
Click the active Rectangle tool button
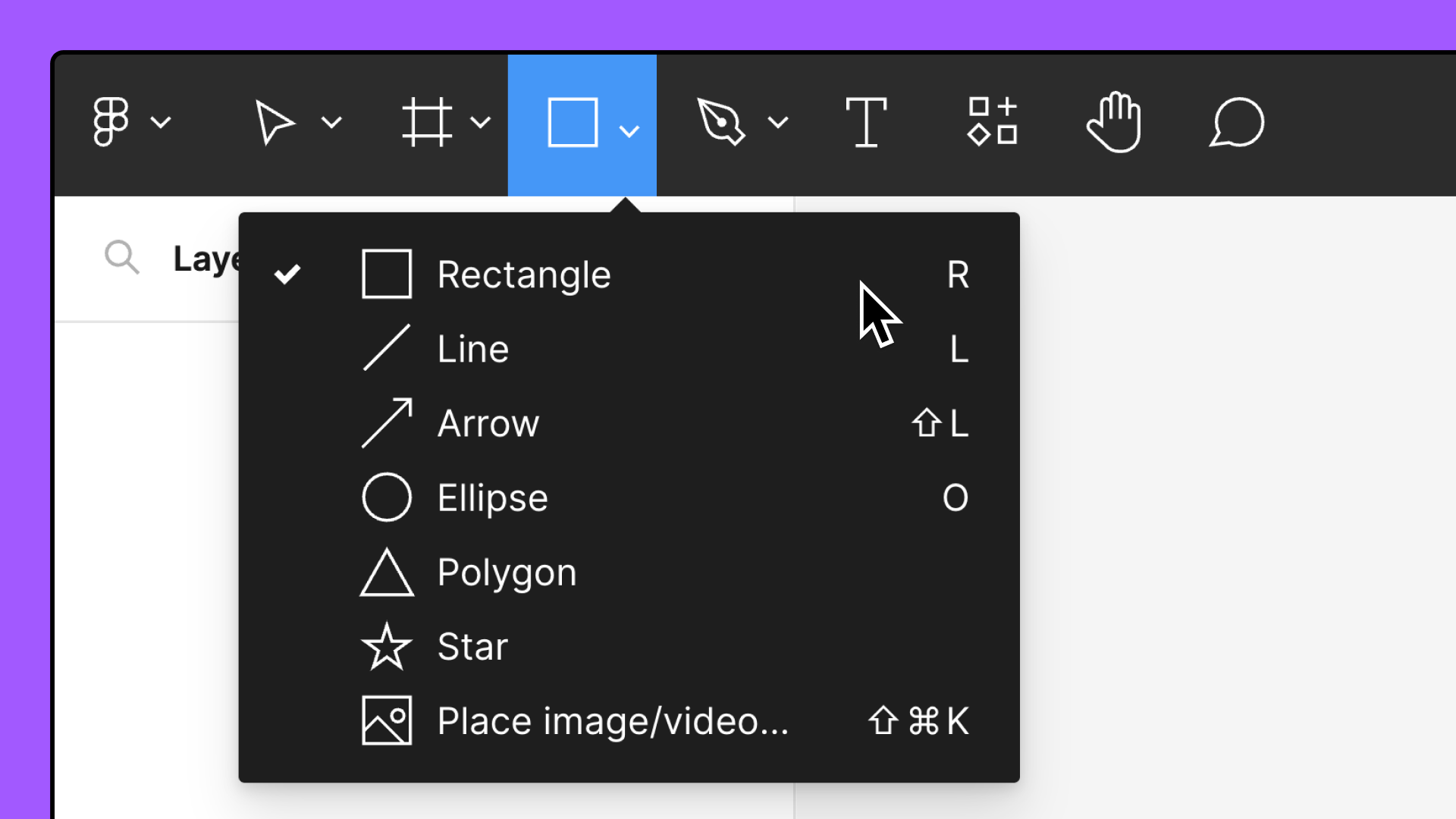(573, 124)
